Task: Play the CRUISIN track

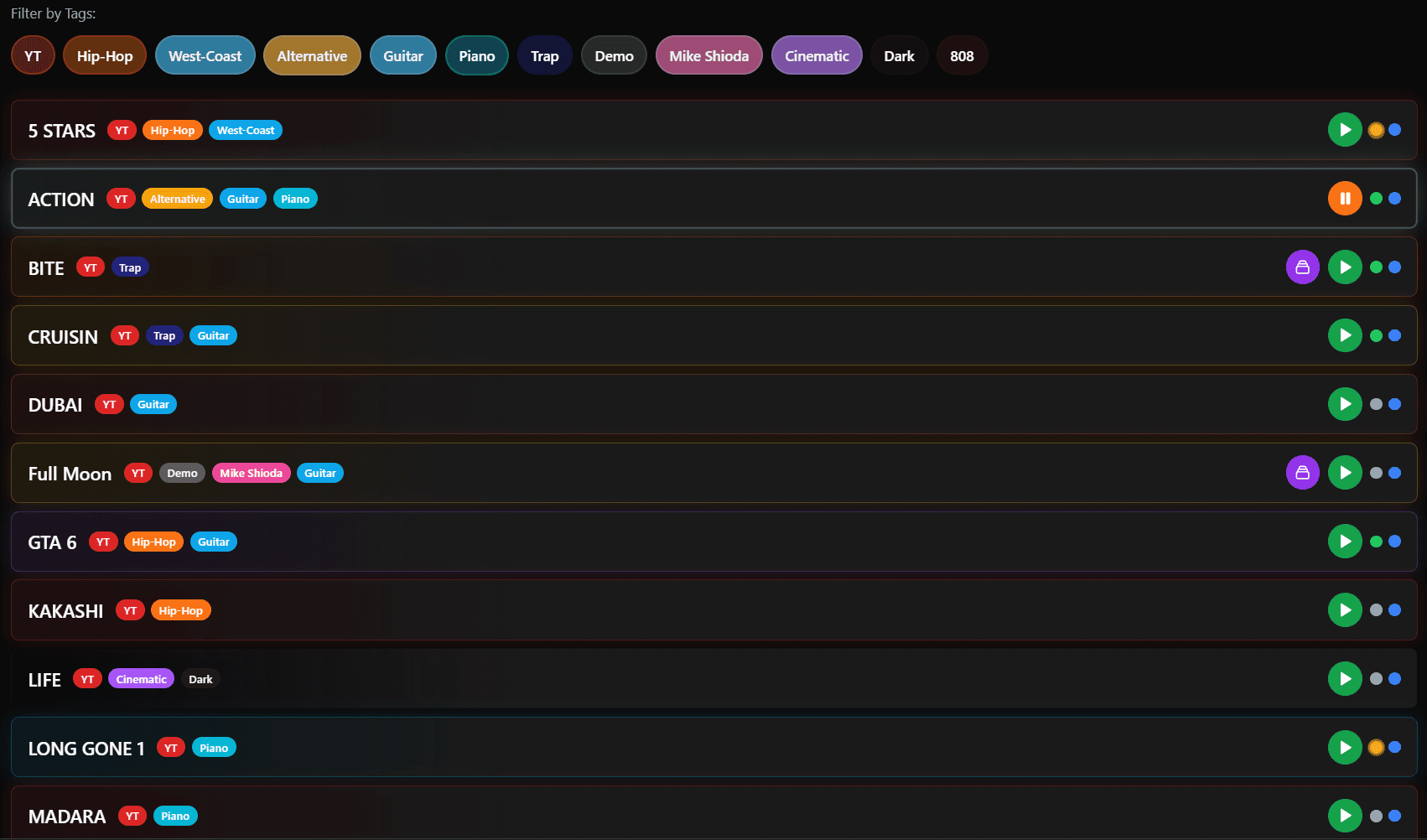Action: 1345,335
